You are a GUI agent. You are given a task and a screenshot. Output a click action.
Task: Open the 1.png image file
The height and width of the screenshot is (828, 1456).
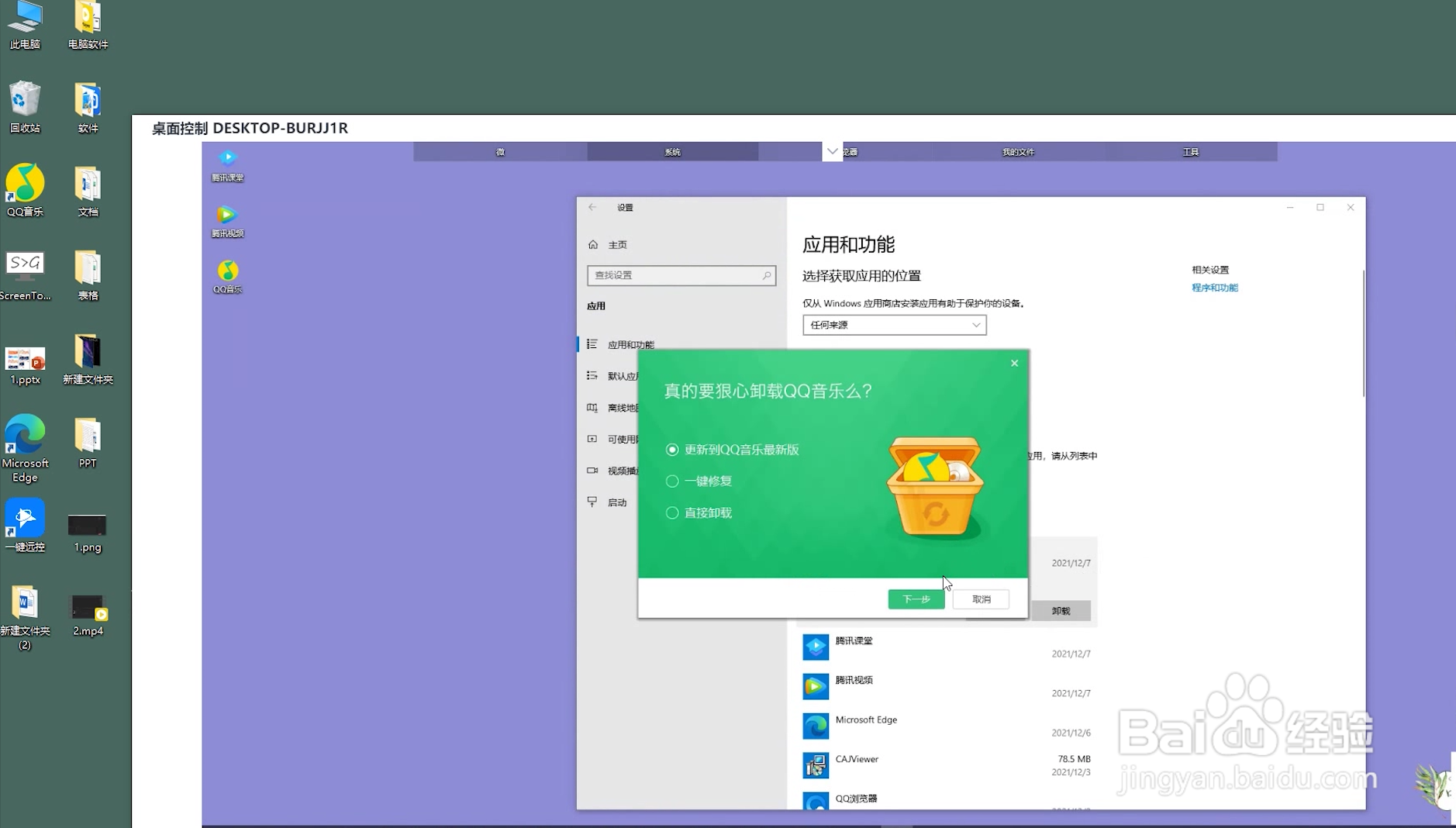88,532
